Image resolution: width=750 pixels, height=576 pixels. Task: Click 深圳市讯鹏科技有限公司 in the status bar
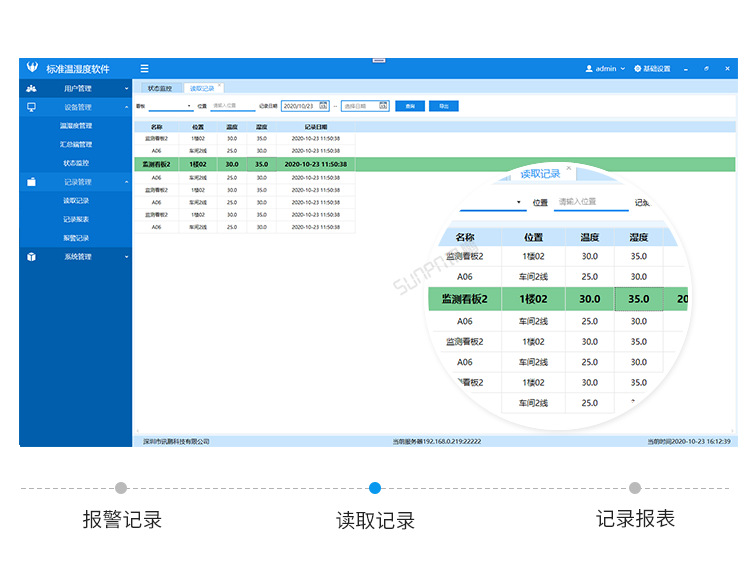pyautogui.click(x=176, y=442)
